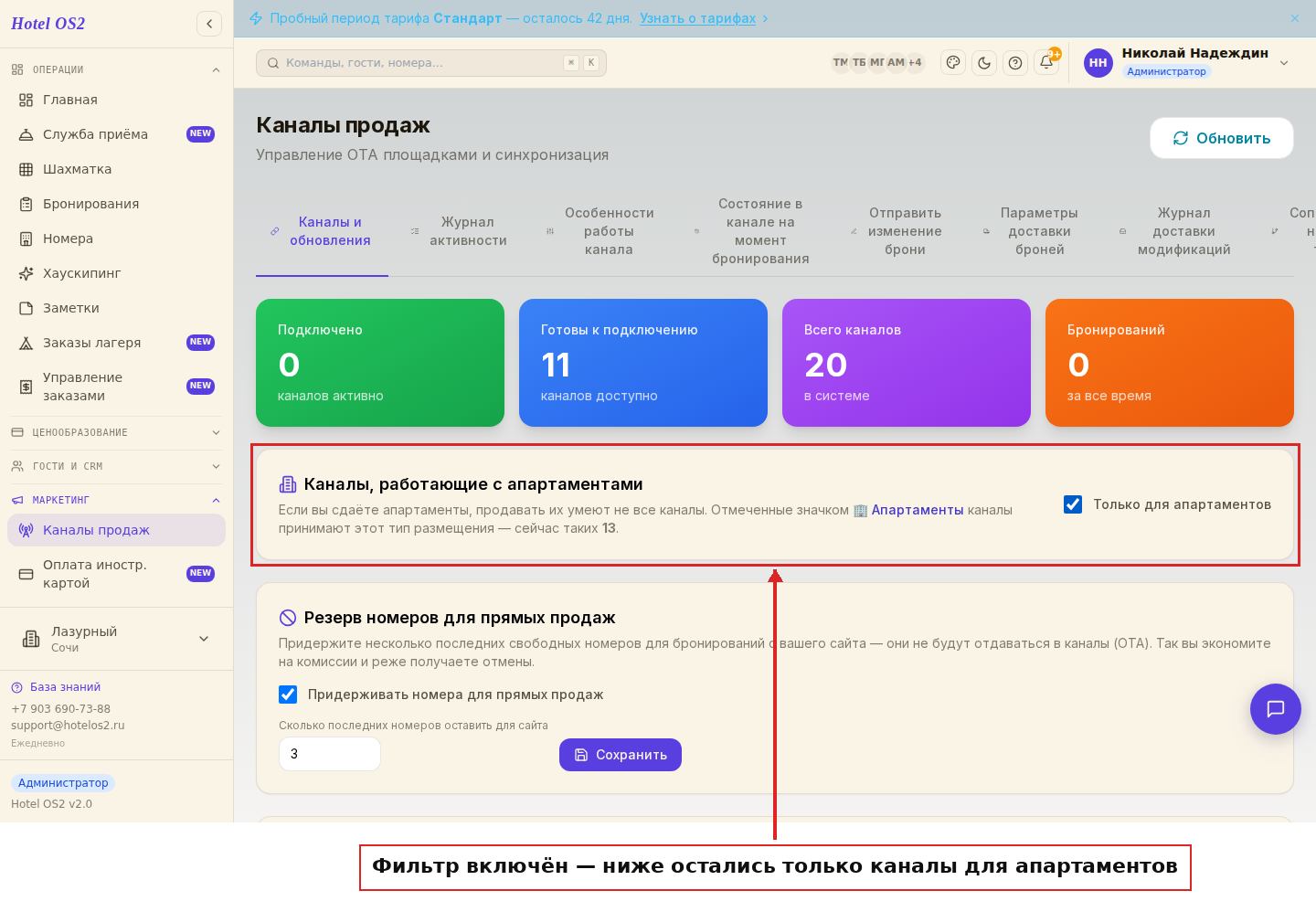Select the Журнал активности tab
1316x912 pixels.
460,231
